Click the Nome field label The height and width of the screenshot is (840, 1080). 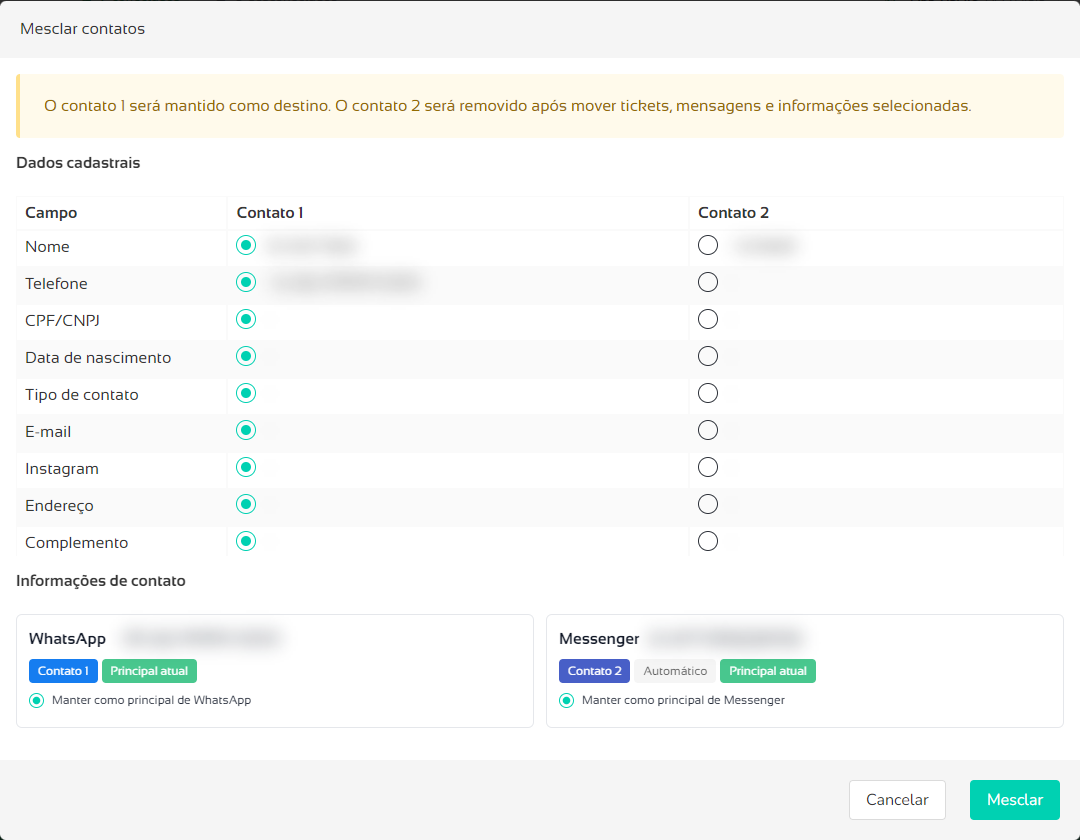coord(48,246)
